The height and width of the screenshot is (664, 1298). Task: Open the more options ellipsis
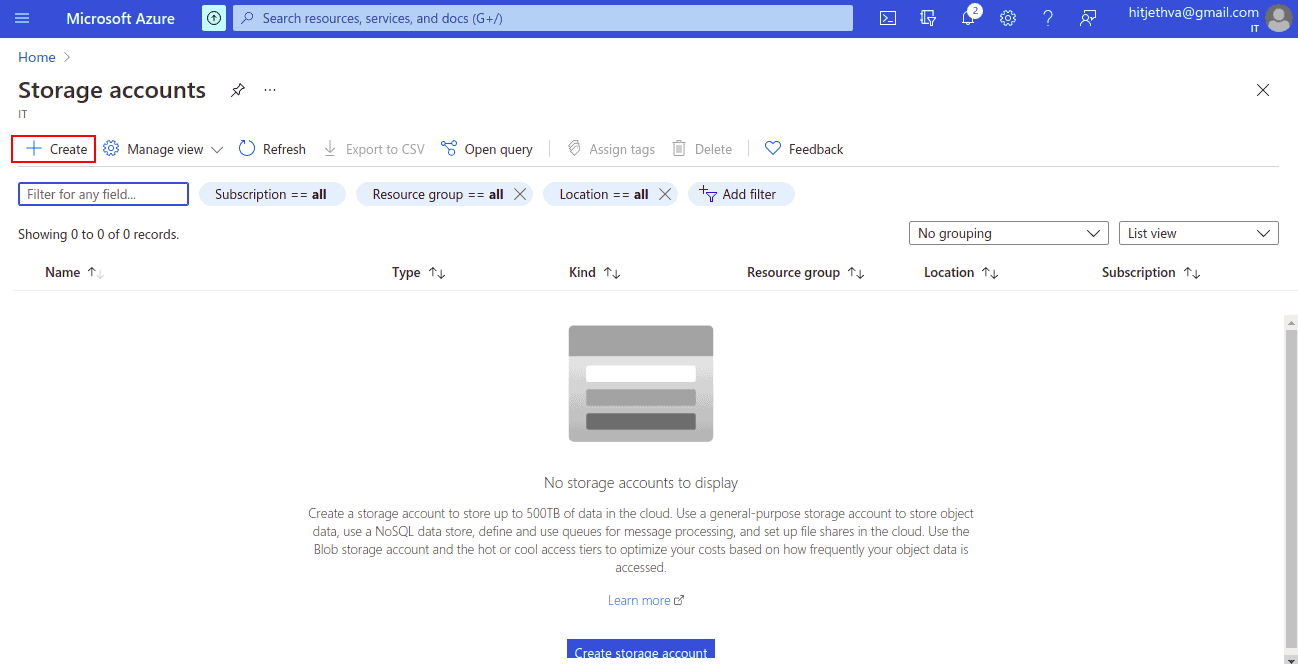pyautogui.click(x=270, y=90)
